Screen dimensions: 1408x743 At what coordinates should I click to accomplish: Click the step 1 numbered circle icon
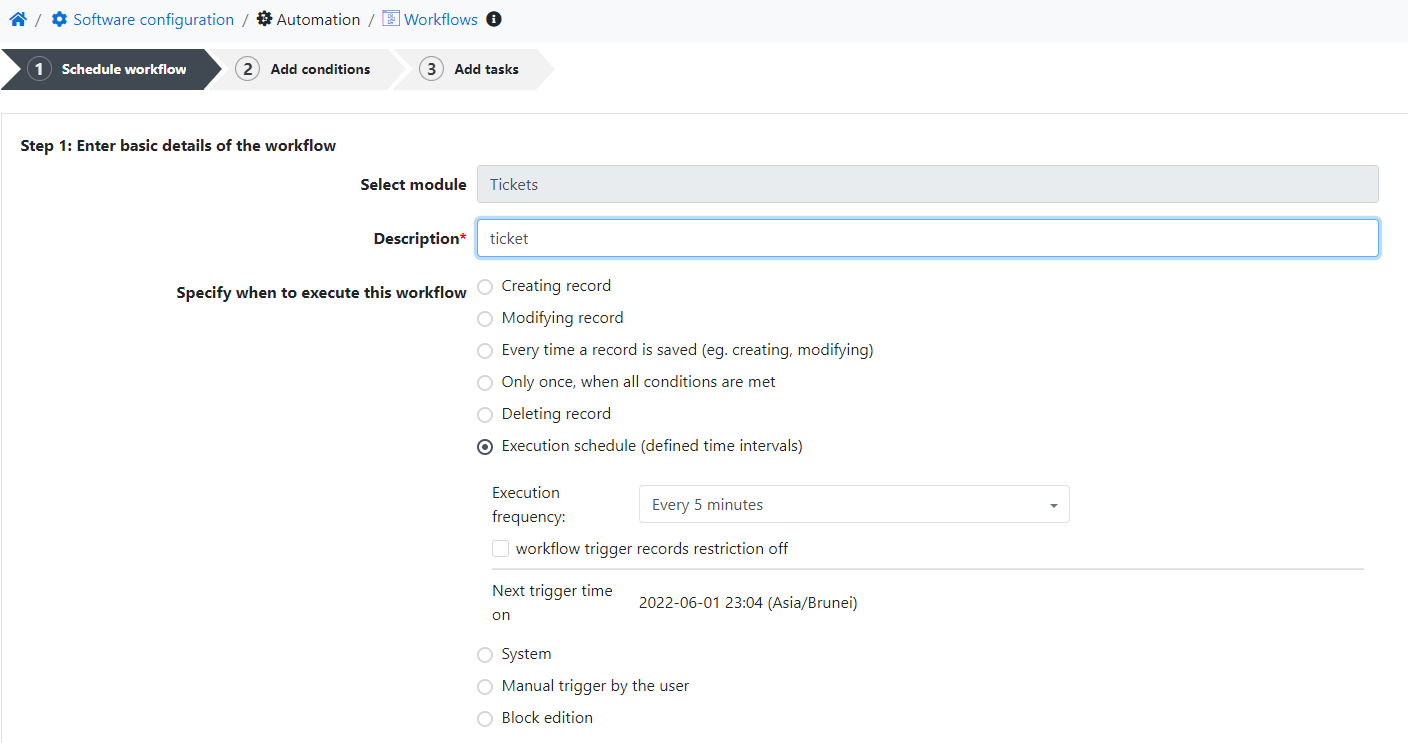point(38,69)
